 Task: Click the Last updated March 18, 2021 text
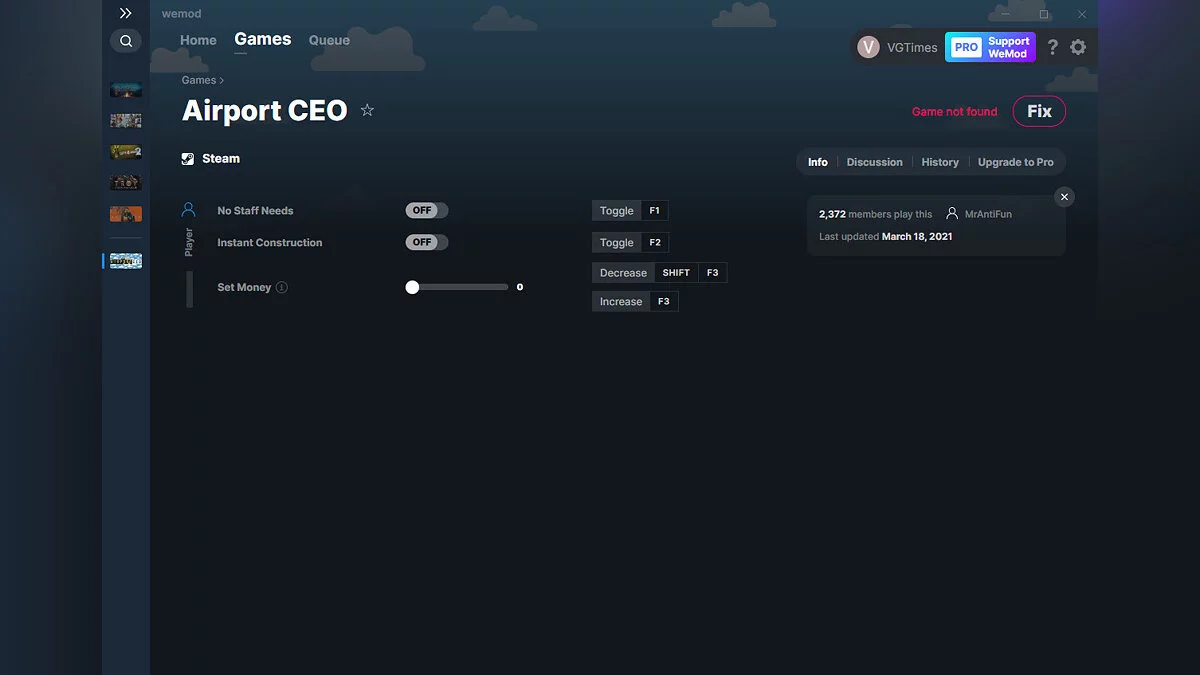coord(885,237)
